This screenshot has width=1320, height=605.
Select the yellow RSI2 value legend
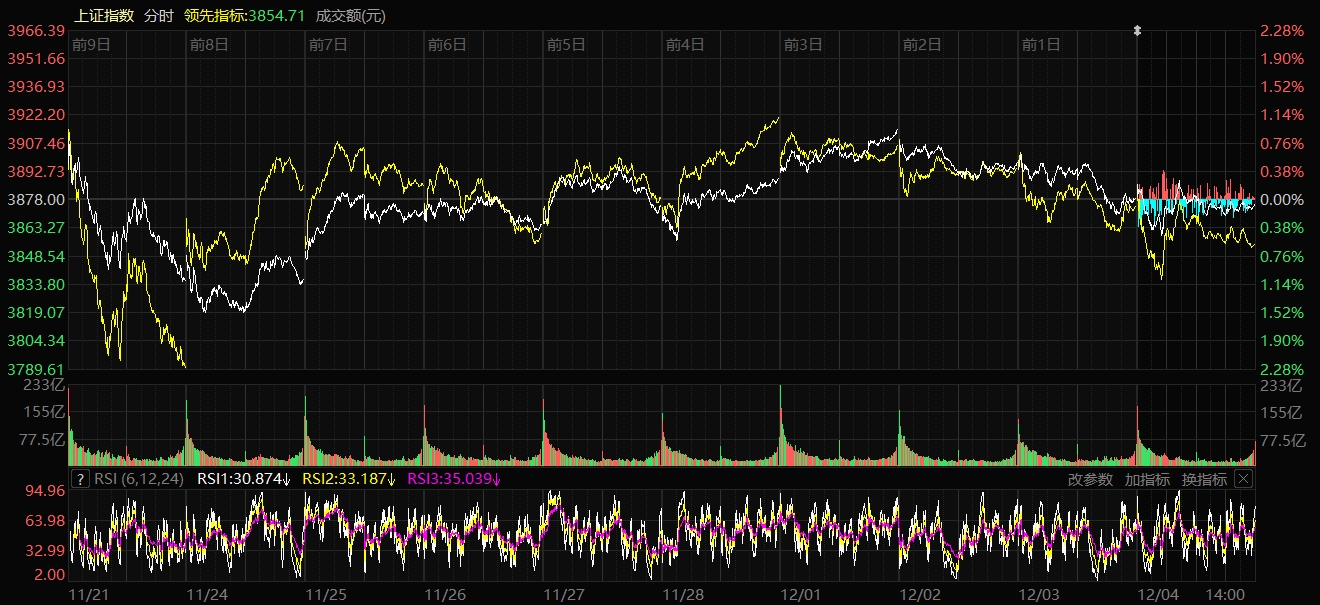click(x=349, y=479)
